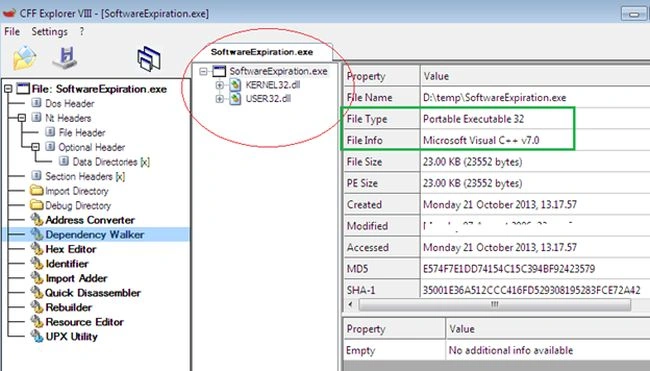650x371 pixels.
Task: Click the KERNEL32.dll module icon
Action: [x=235, y=85]
